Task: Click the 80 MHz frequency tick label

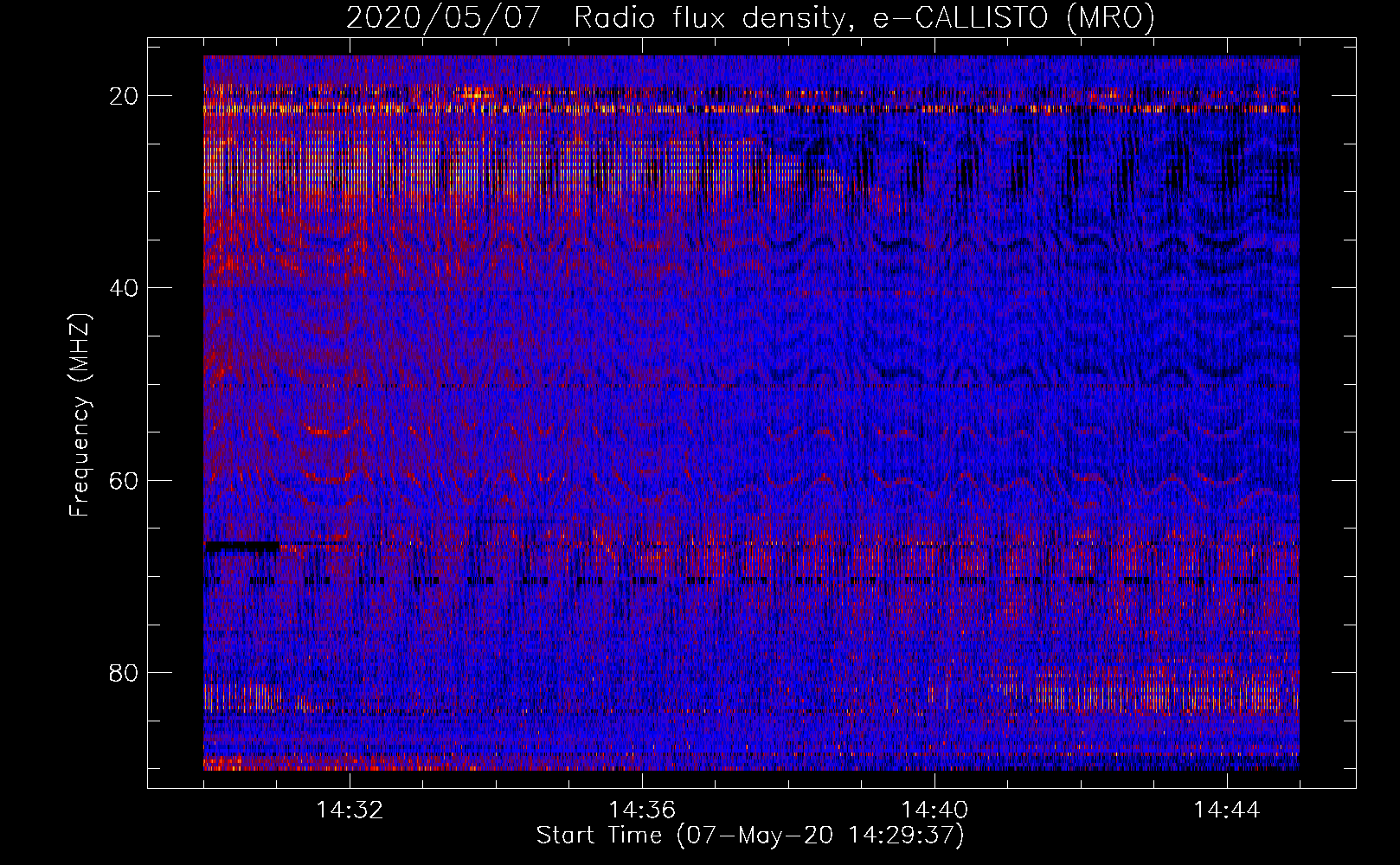Action: (x=124, y=673)
